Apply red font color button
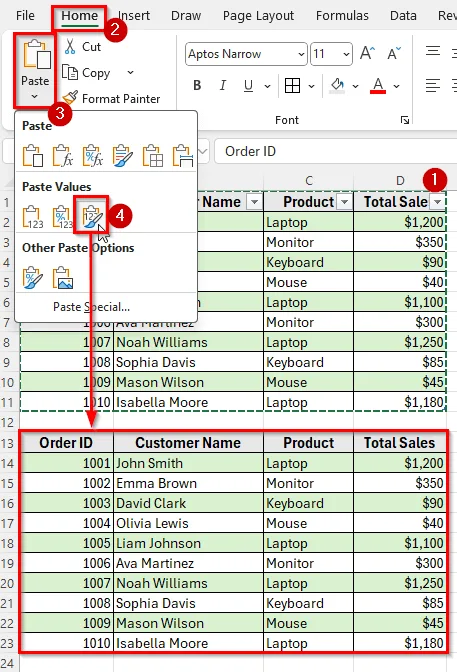The width and height of the screenshot is (457, 672). (378, 86)
